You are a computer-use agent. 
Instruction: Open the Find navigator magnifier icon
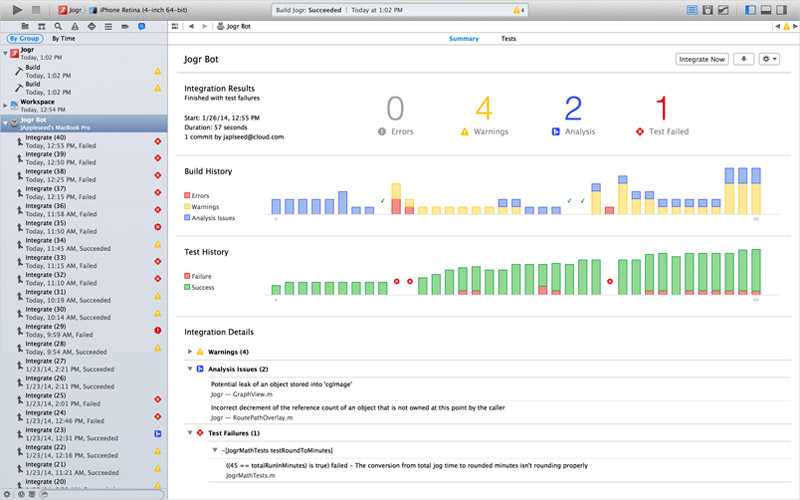[58, 24]
